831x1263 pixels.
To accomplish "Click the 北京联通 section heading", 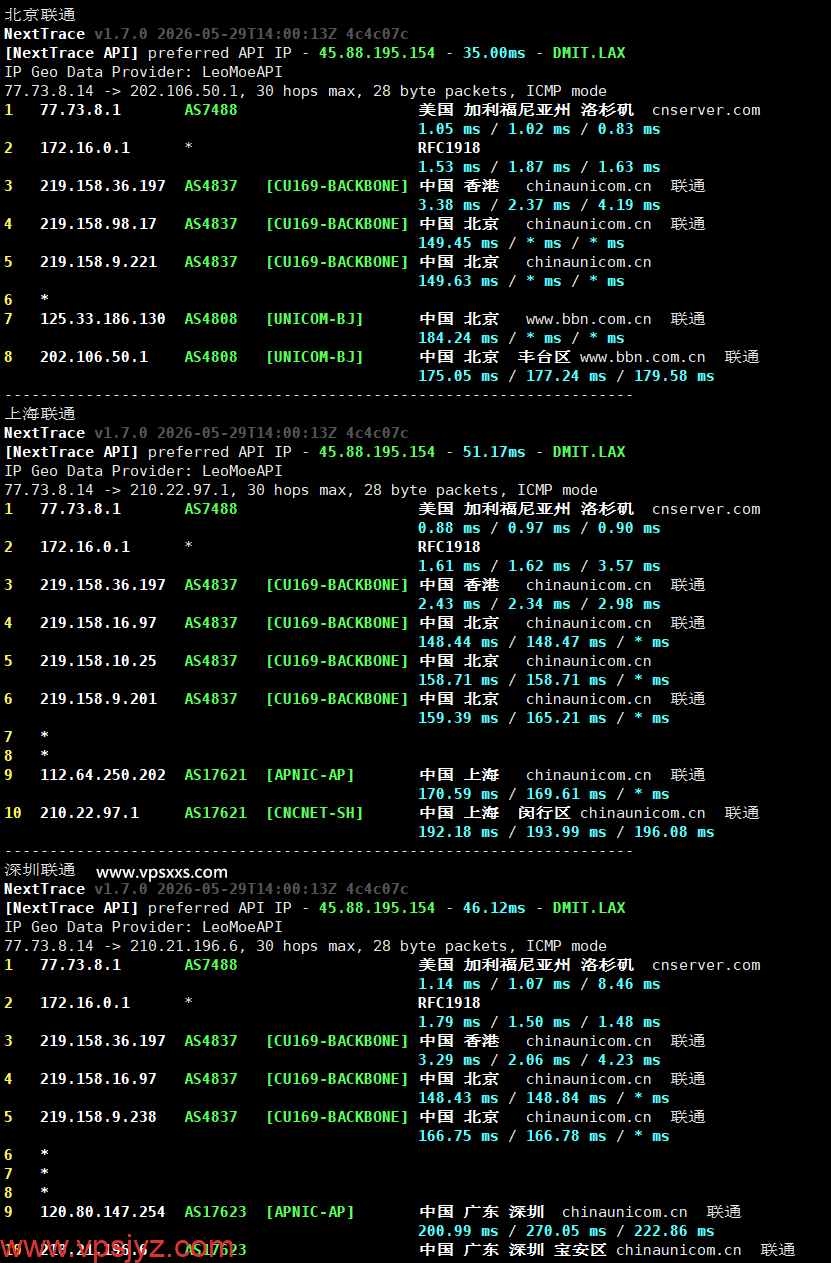I will click(40, 15).
